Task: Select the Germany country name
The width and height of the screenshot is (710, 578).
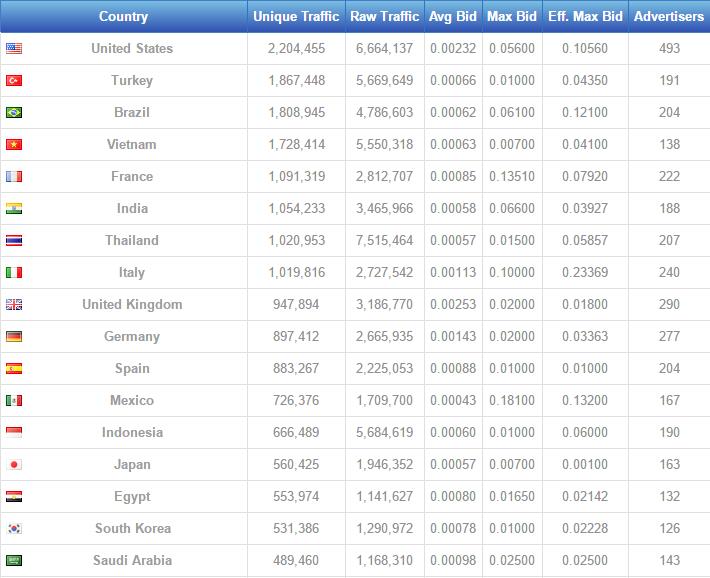Action: (132, 336)
